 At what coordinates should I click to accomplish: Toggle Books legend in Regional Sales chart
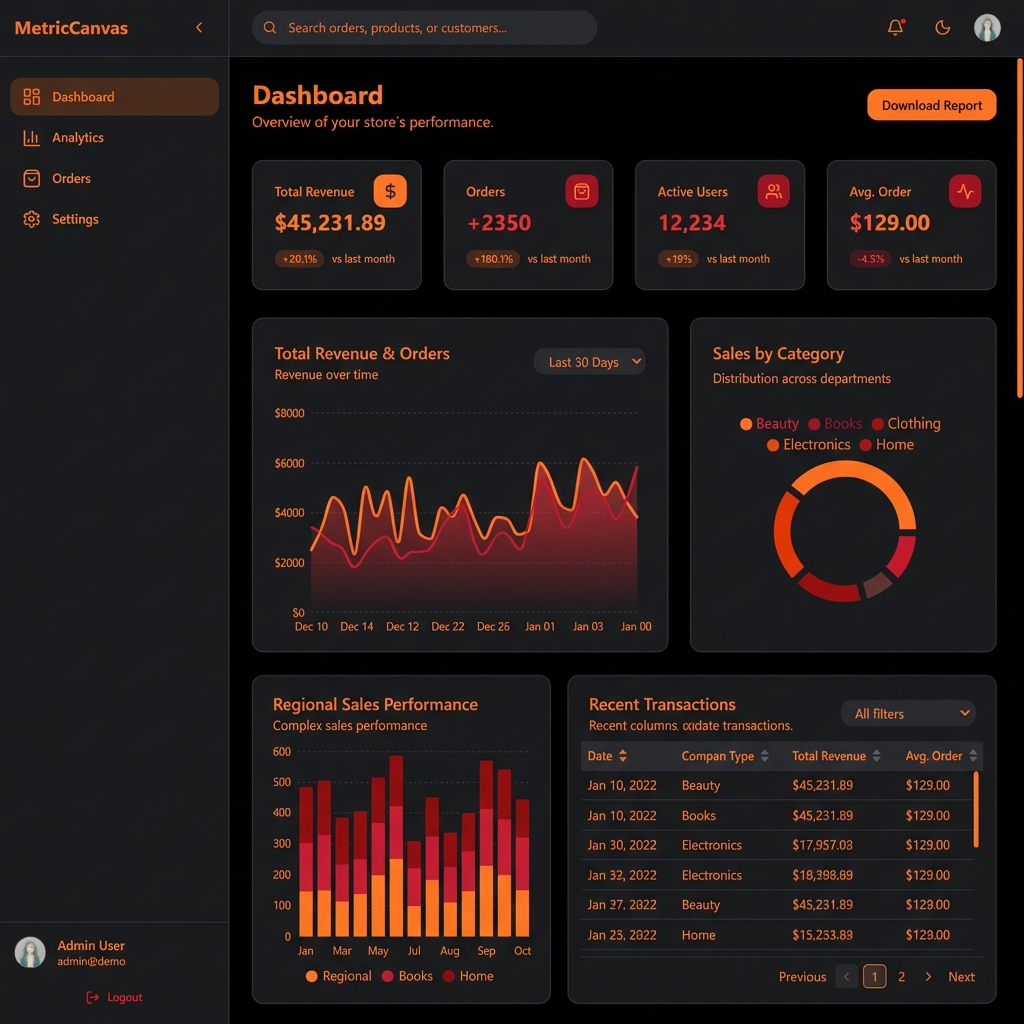(407, 976)
